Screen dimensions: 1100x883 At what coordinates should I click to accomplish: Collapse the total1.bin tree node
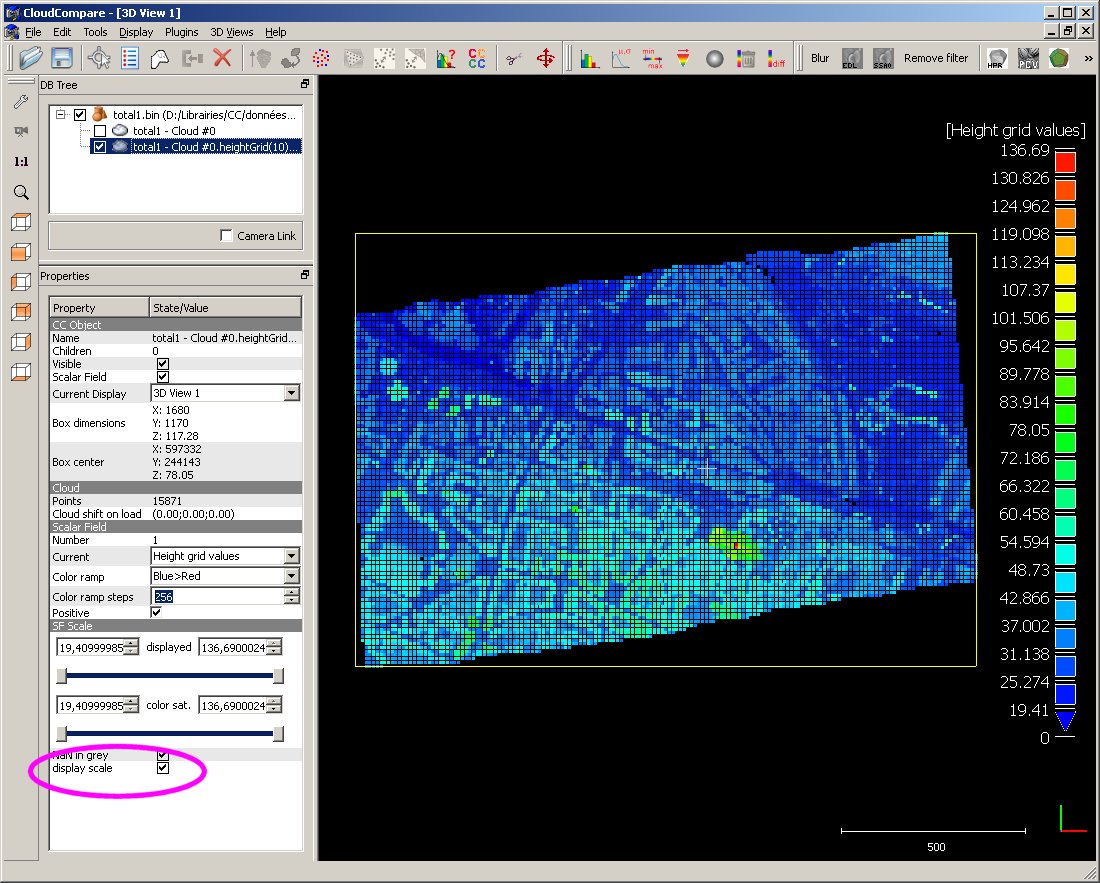click(61, 115)
